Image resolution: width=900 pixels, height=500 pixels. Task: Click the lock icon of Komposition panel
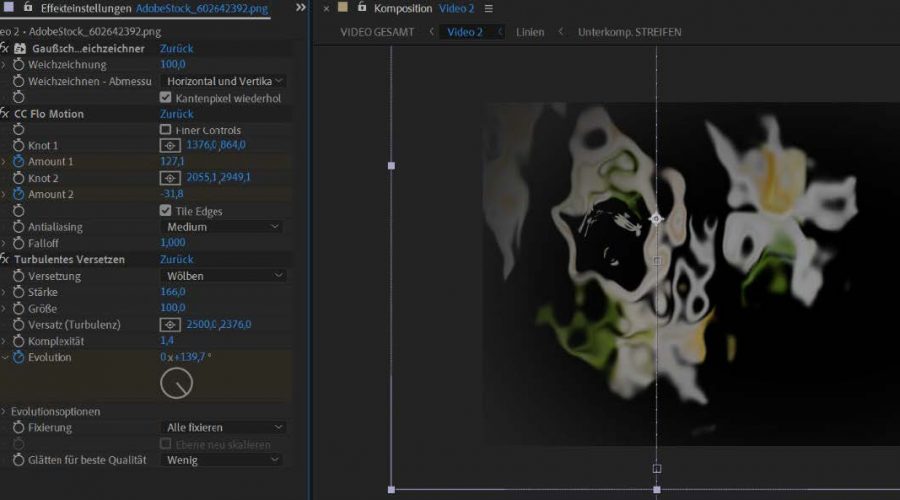point(361,8)
